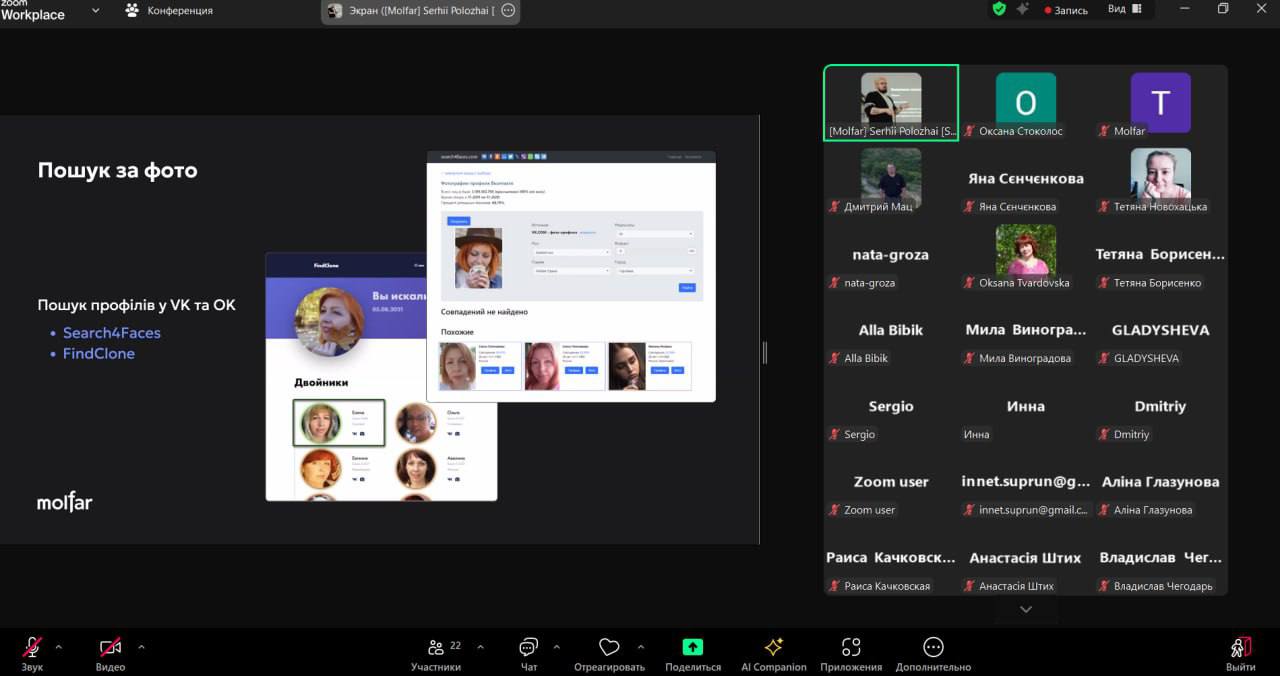Open the Приложения apps menu
The width and height of the screenshot is (1280, 676).
(851, 653)
